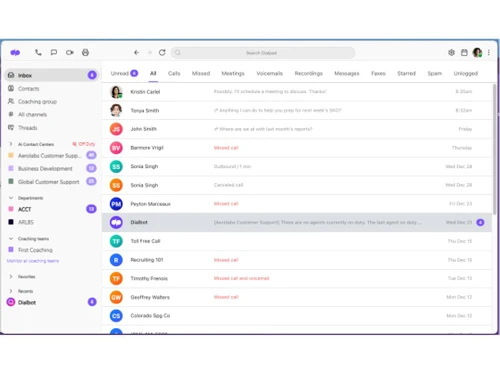Image resolution: width=500 pixels, height=375 pixels.
Task: Switch to the Spam tab
Action: tap(434, 73)
